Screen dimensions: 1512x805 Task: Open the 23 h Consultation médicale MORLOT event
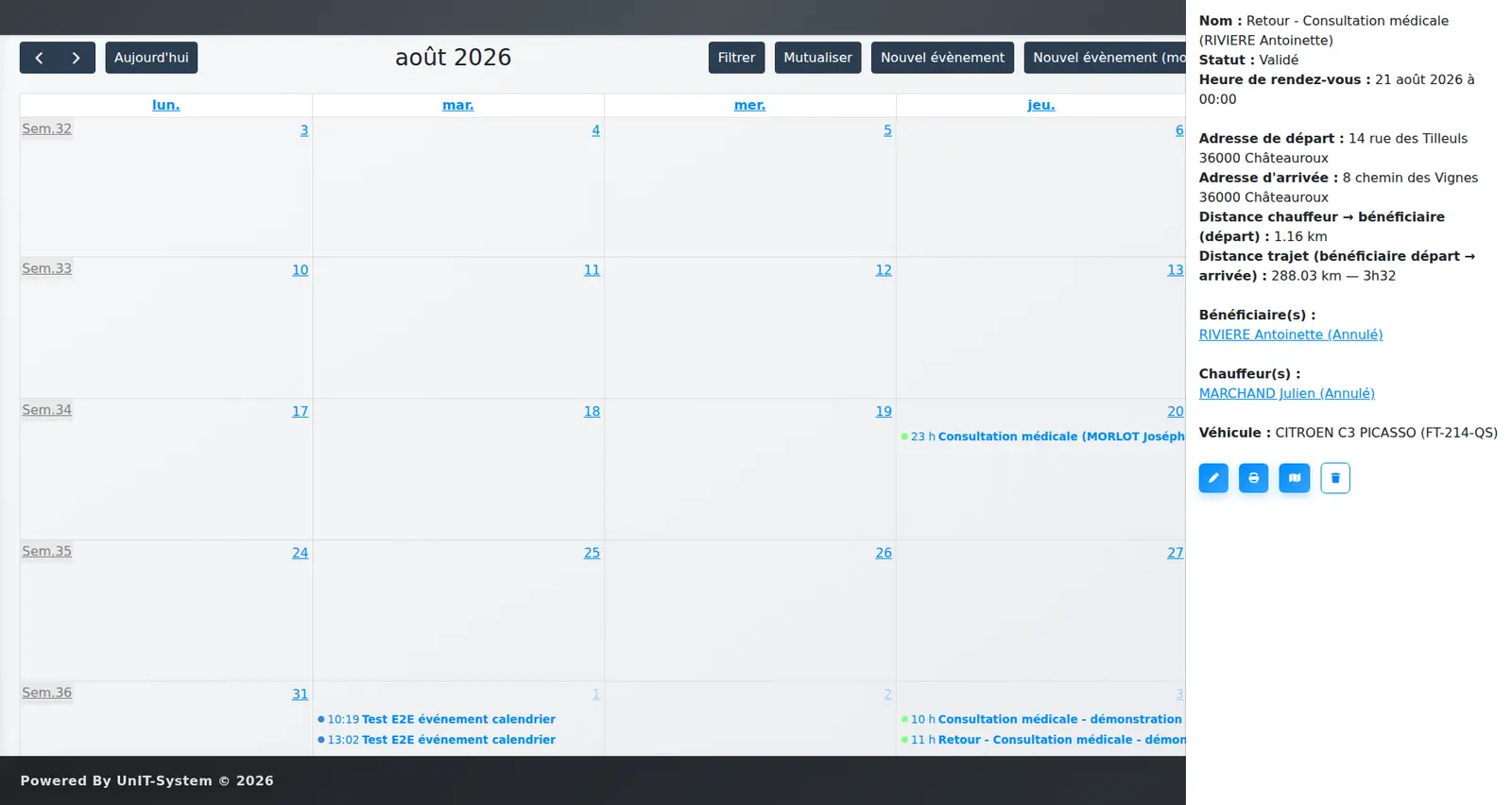coord(1042,437)
